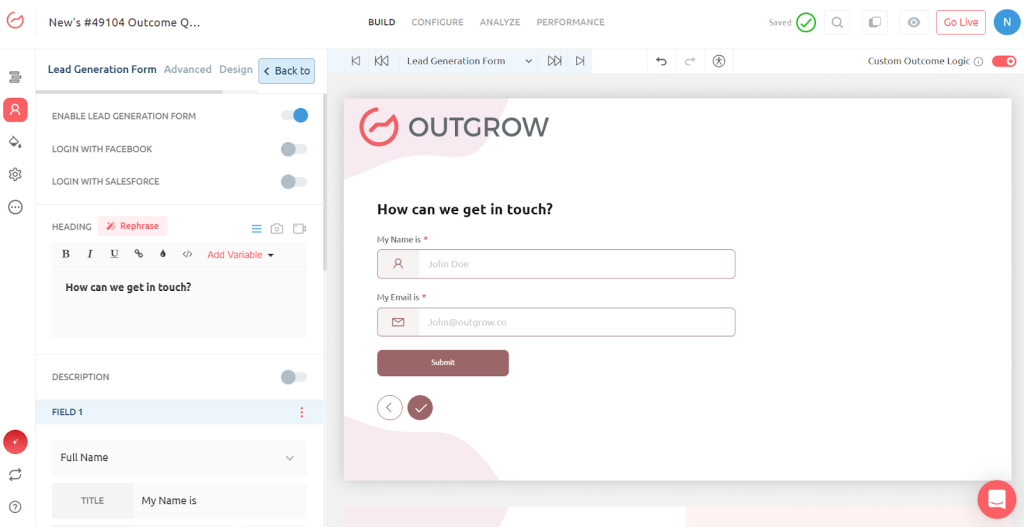
Task: Click the Go Live button
Action: pos(960,22)
